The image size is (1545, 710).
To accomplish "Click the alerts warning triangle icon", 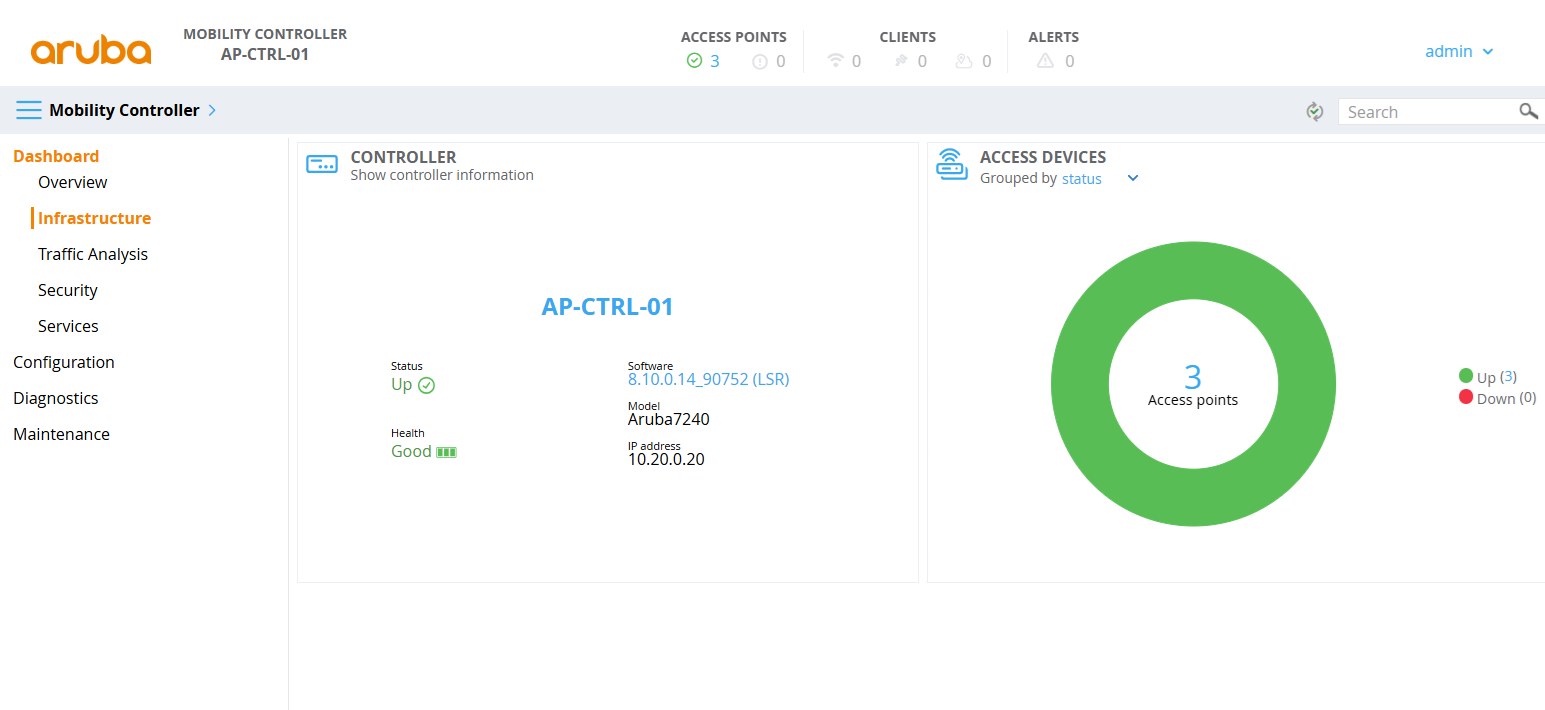I will (1045, 60).
